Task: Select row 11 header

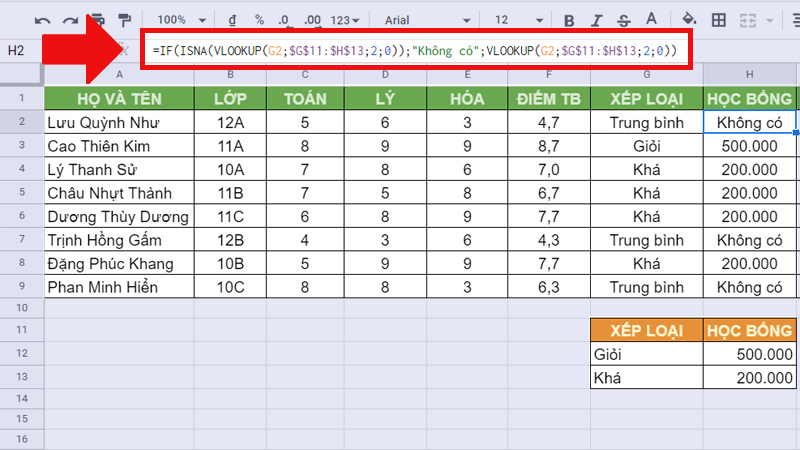Action: 20,331
